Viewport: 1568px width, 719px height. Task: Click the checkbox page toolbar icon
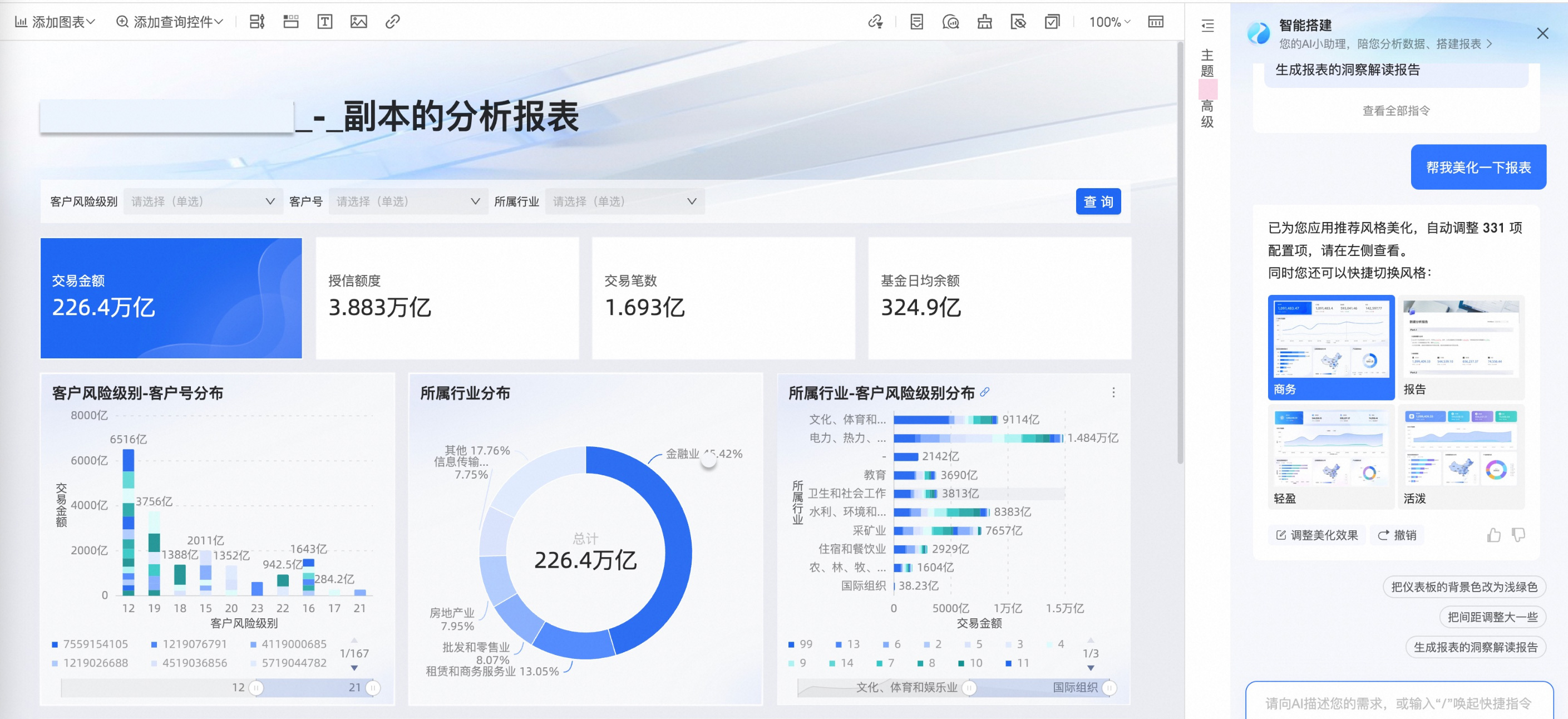pyautogui.click(x=1052, y=22)
